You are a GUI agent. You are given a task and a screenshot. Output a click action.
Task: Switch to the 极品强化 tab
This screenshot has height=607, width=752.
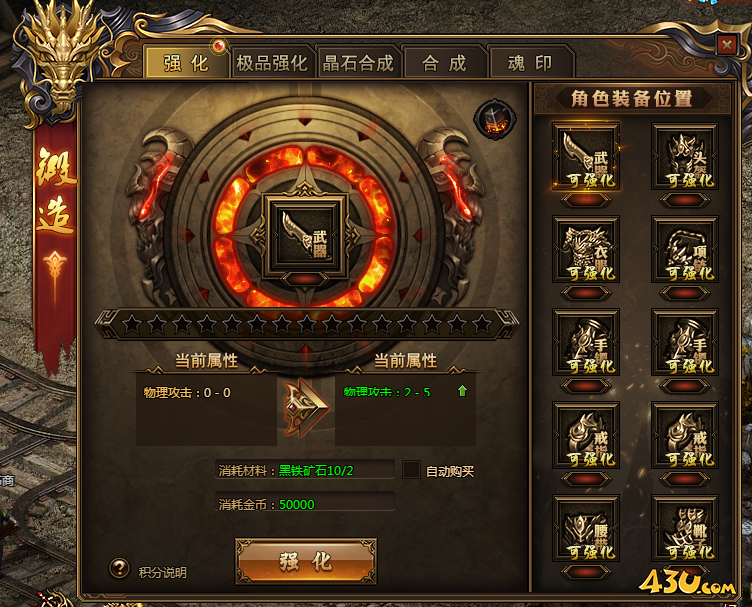click(x=272, y=62)
